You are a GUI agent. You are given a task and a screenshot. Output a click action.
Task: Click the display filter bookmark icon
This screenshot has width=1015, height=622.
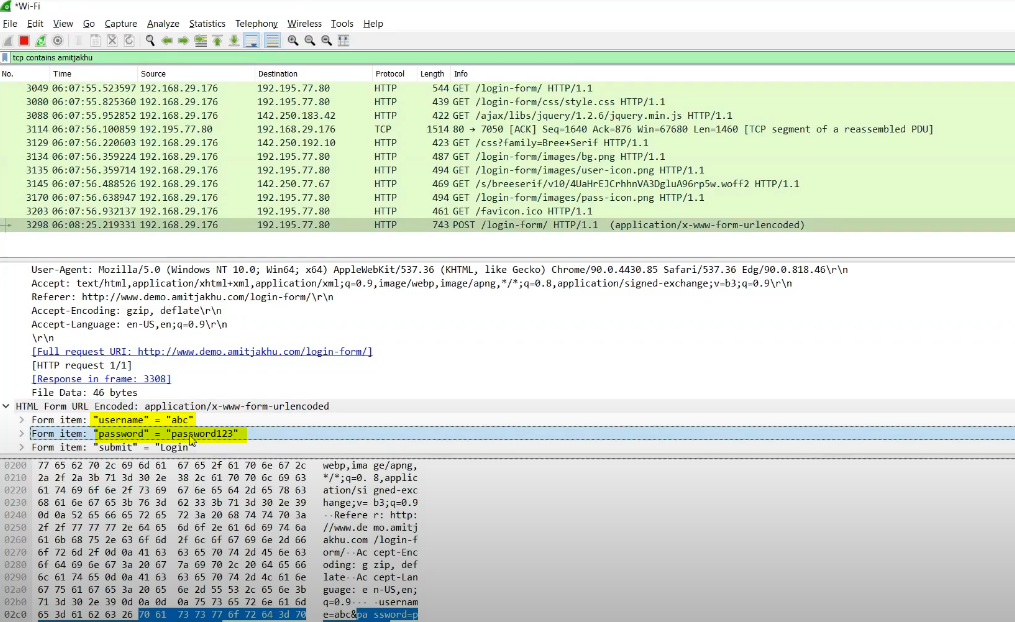point(6,58)
